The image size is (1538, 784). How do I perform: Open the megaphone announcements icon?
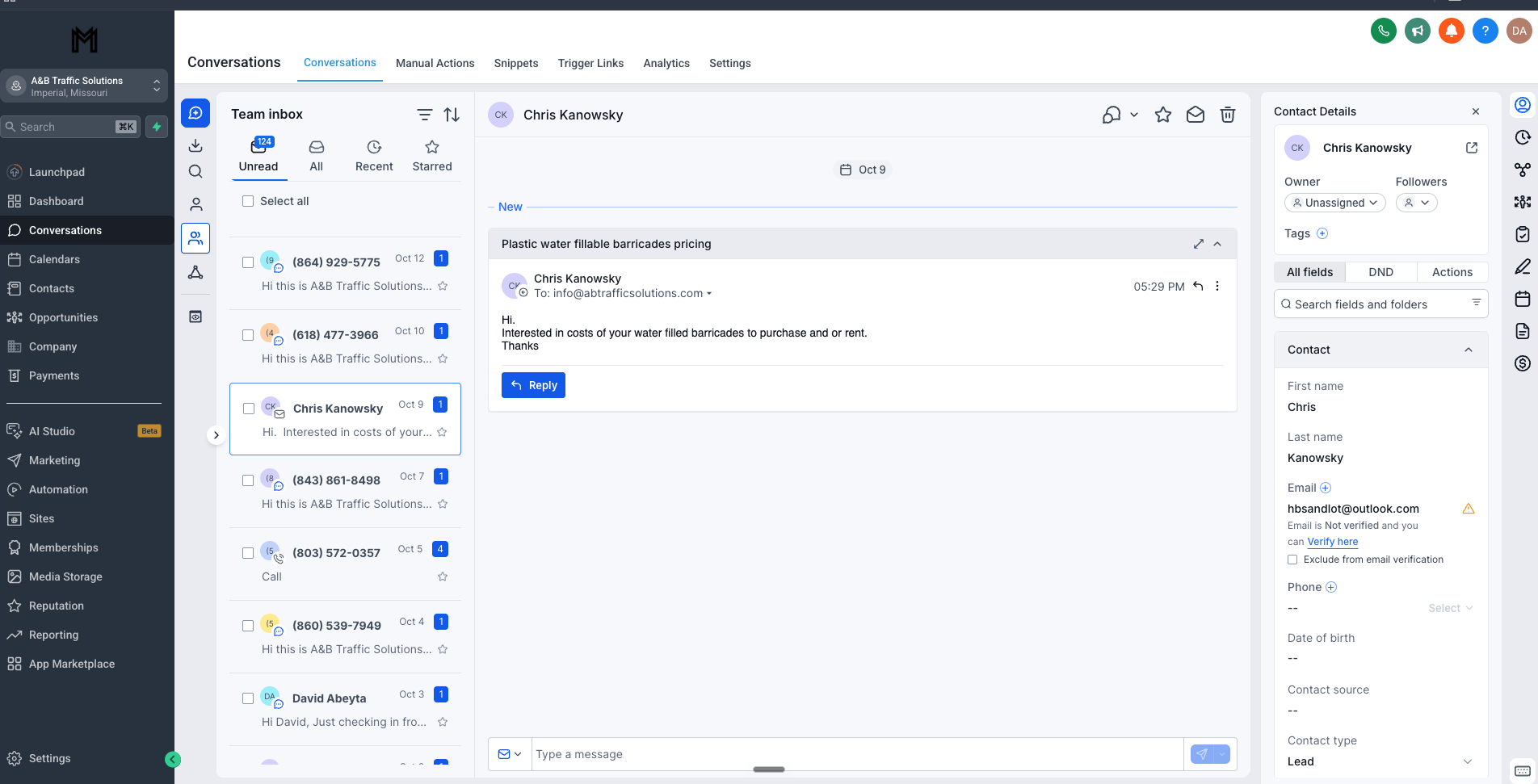tap(1418, 31)
